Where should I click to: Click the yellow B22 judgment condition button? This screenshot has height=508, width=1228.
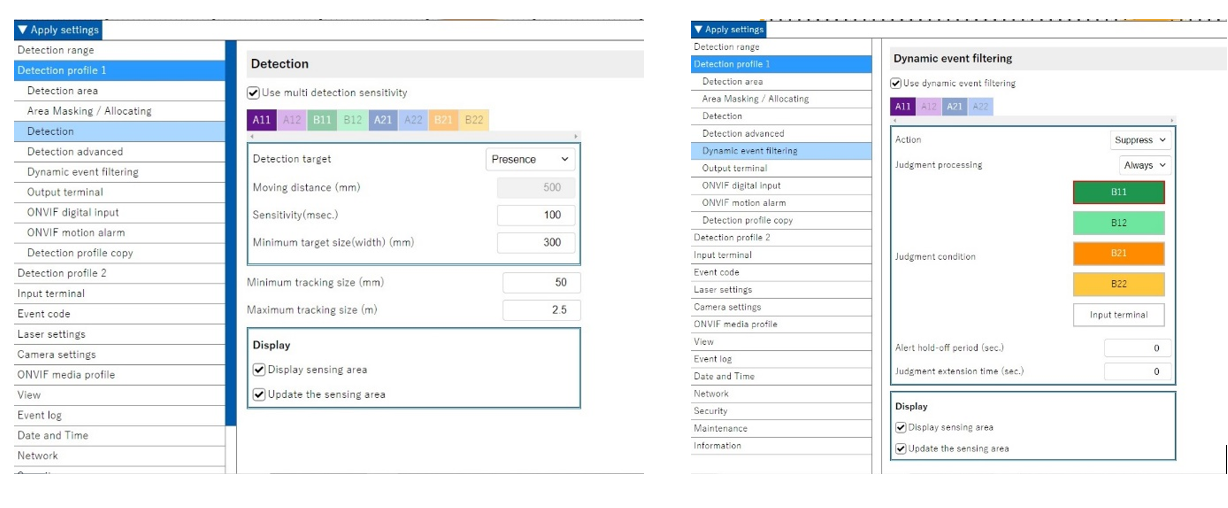1119,284
